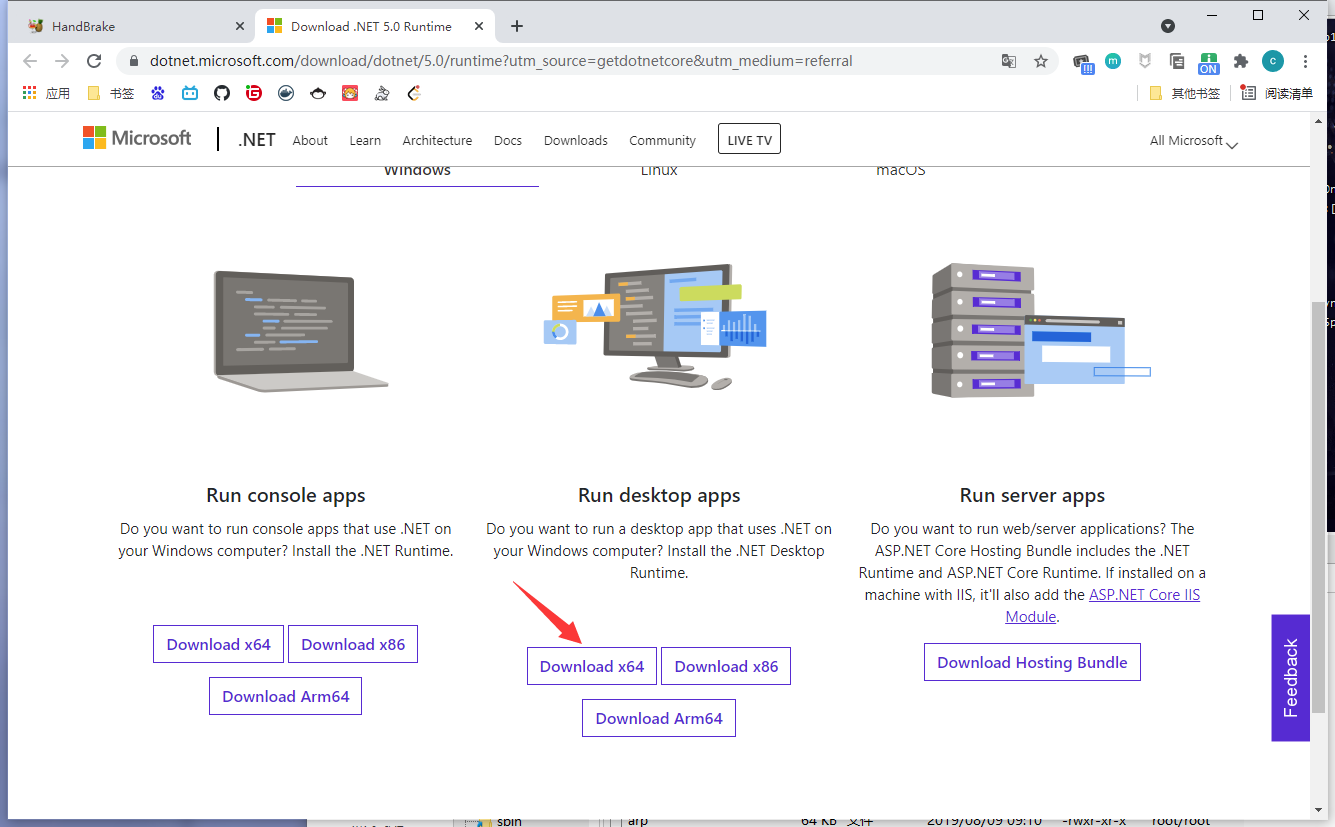Toggle the extension showing ON badge

pos(1209,62)
